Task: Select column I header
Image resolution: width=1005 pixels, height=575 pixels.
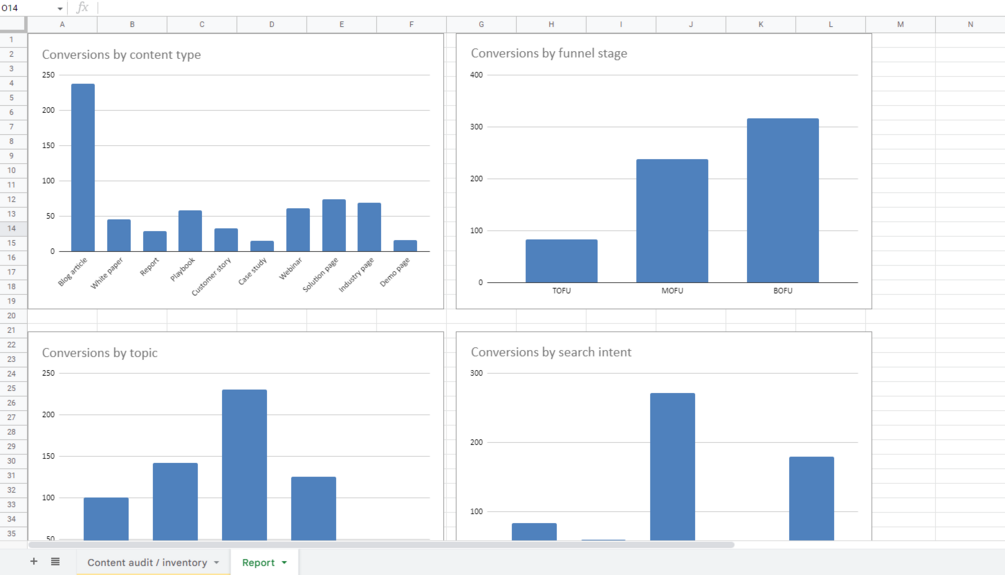Action: pos(621,24)
